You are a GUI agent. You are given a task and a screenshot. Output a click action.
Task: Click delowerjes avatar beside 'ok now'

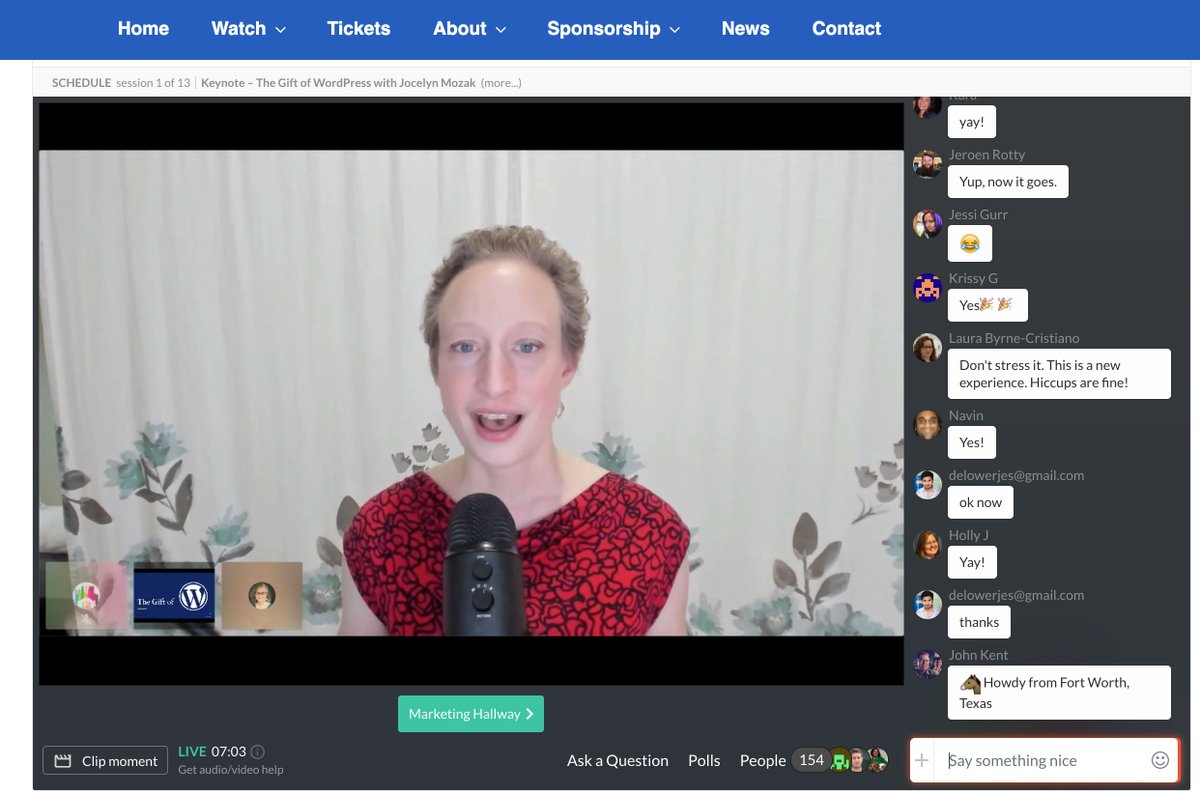point(928,485)
